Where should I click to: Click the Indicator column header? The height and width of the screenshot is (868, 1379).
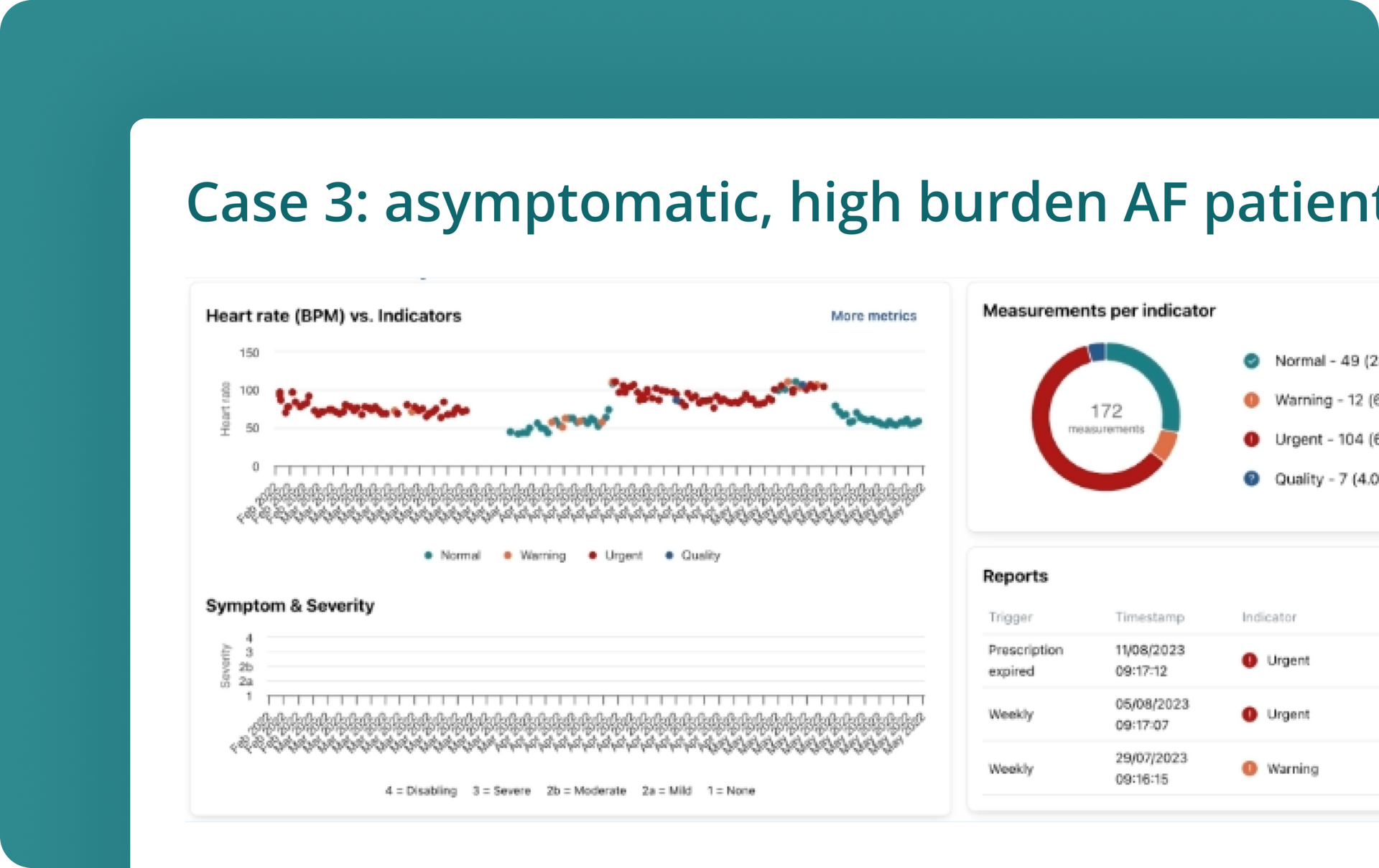pos(1269,617)
